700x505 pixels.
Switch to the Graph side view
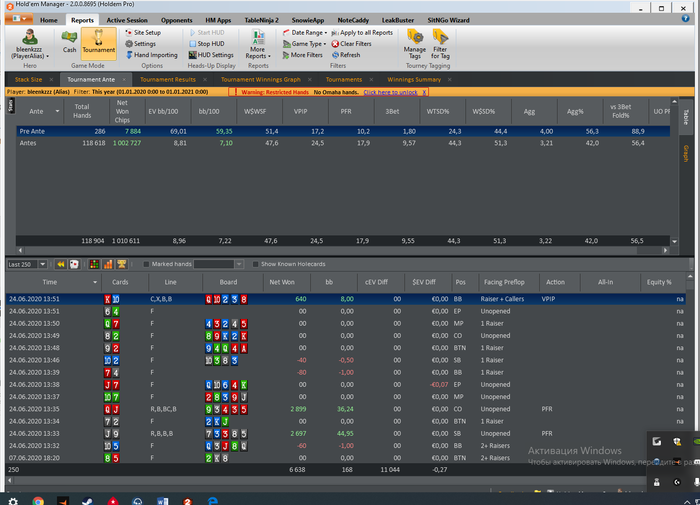[686, 153]
